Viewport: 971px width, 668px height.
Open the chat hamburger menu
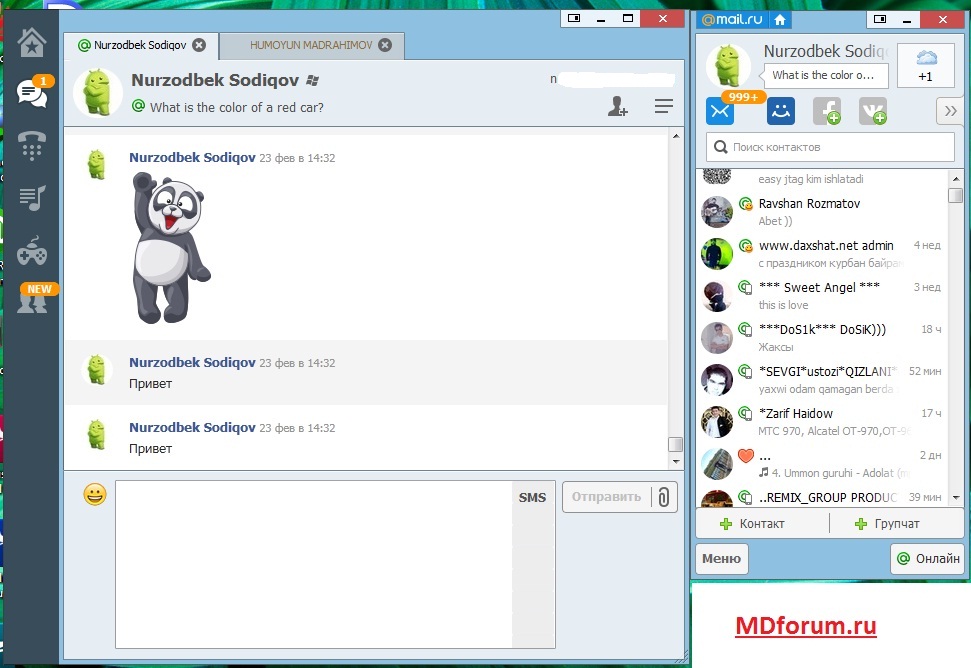tap(663, 107)
